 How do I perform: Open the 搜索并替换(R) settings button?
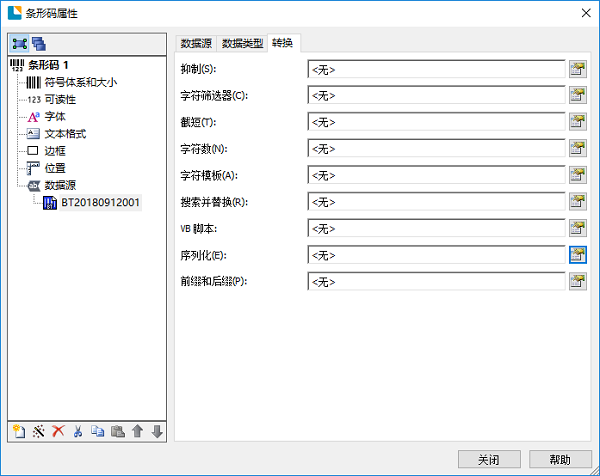tap(577, 201)
